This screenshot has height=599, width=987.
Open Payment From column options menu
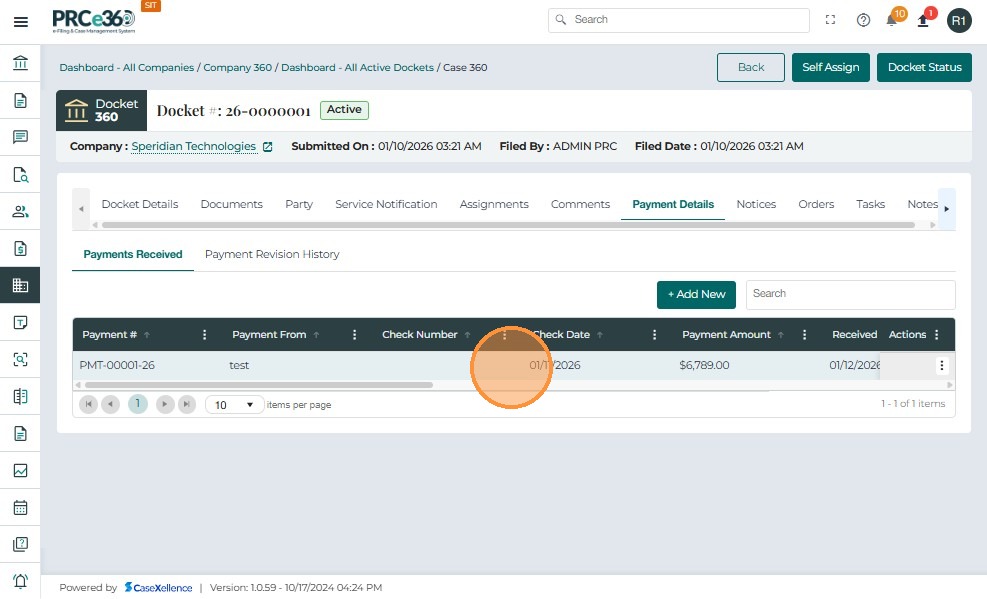[x=354, y=335]
